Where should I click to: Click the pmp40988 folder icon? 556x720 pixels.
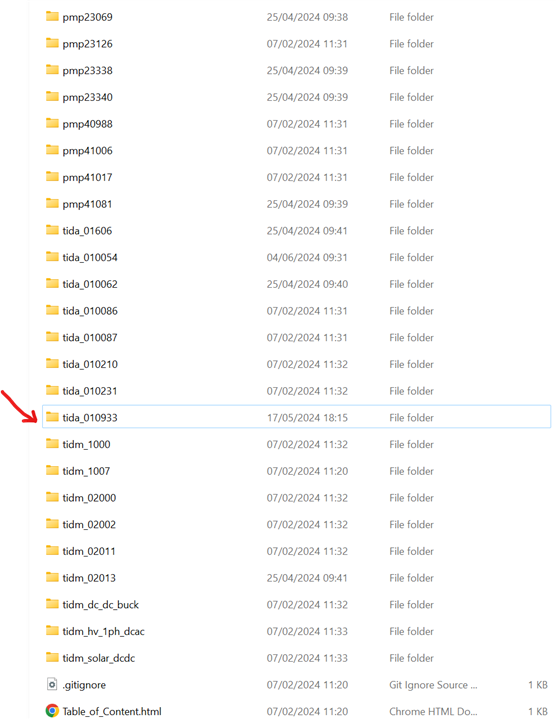tap(52, 123)
